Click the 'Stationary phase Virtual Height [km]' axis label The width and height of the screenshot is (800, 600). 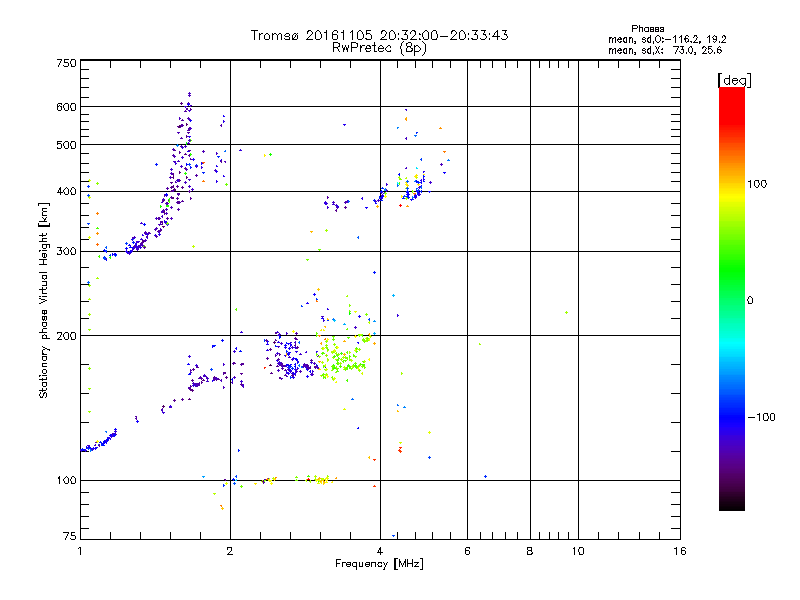(43, 300)
